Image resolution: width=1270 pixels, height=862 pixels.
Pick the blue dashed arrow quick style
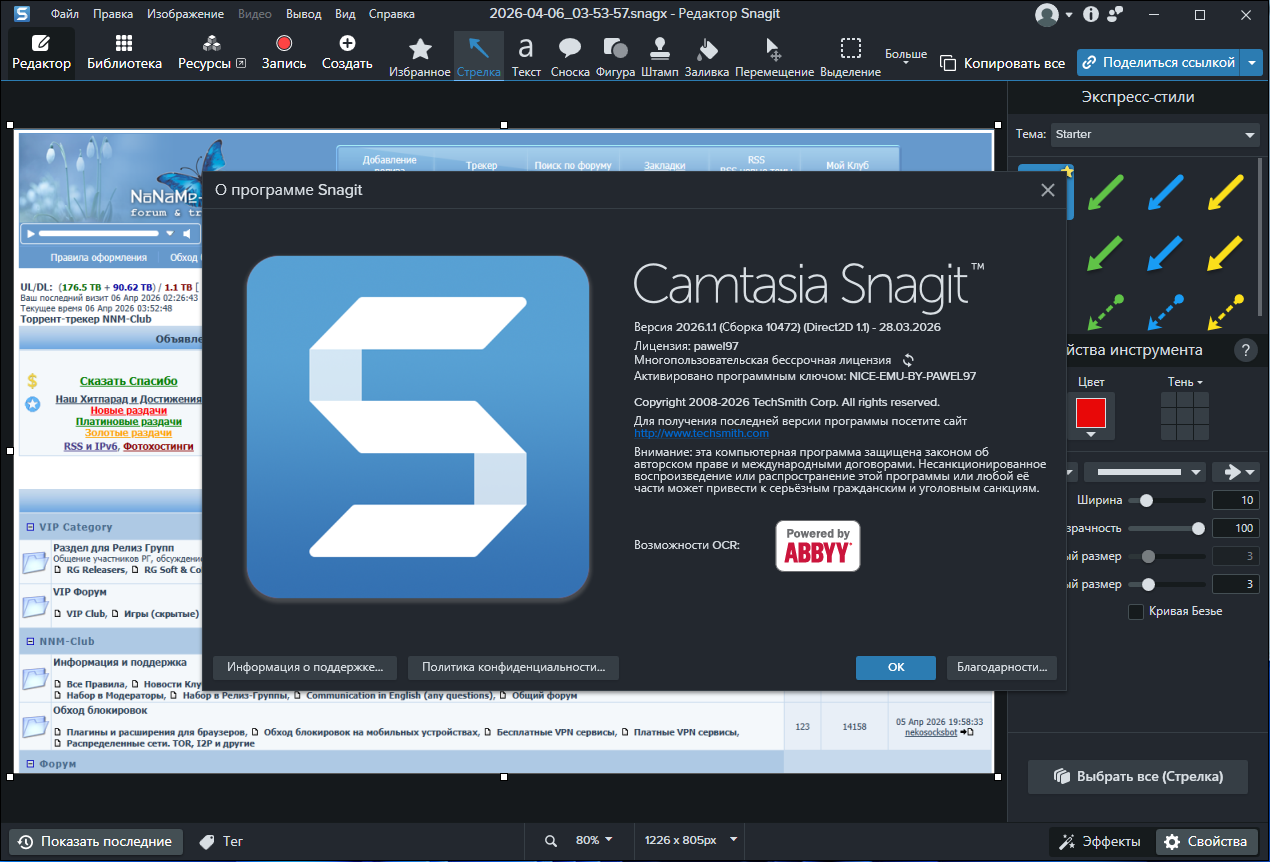1164,312
